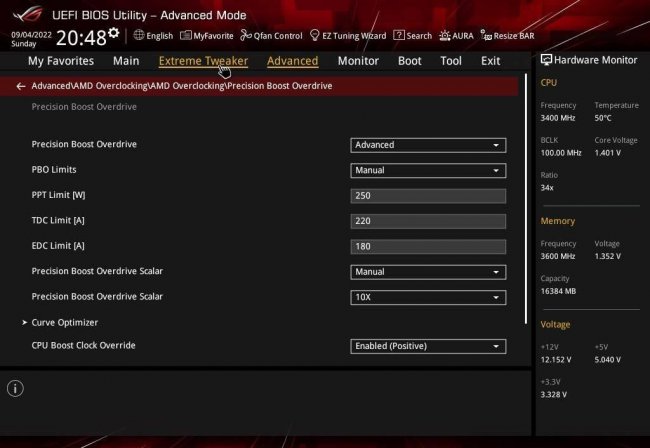Screen dimensions: 650x448
Task: Select the TDC Limit [A] label
Action: click(58, 220)
